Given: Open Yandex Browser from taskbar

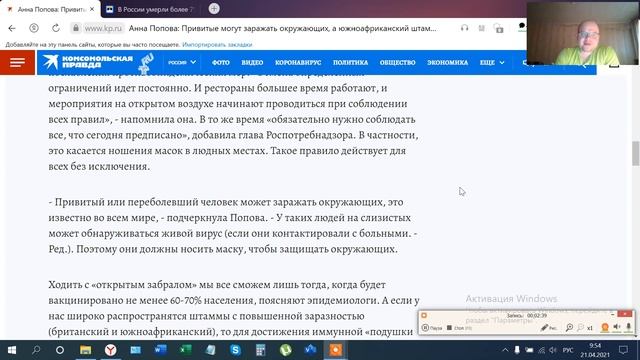Looking at the screenshot, I should [x=110, y=350].
